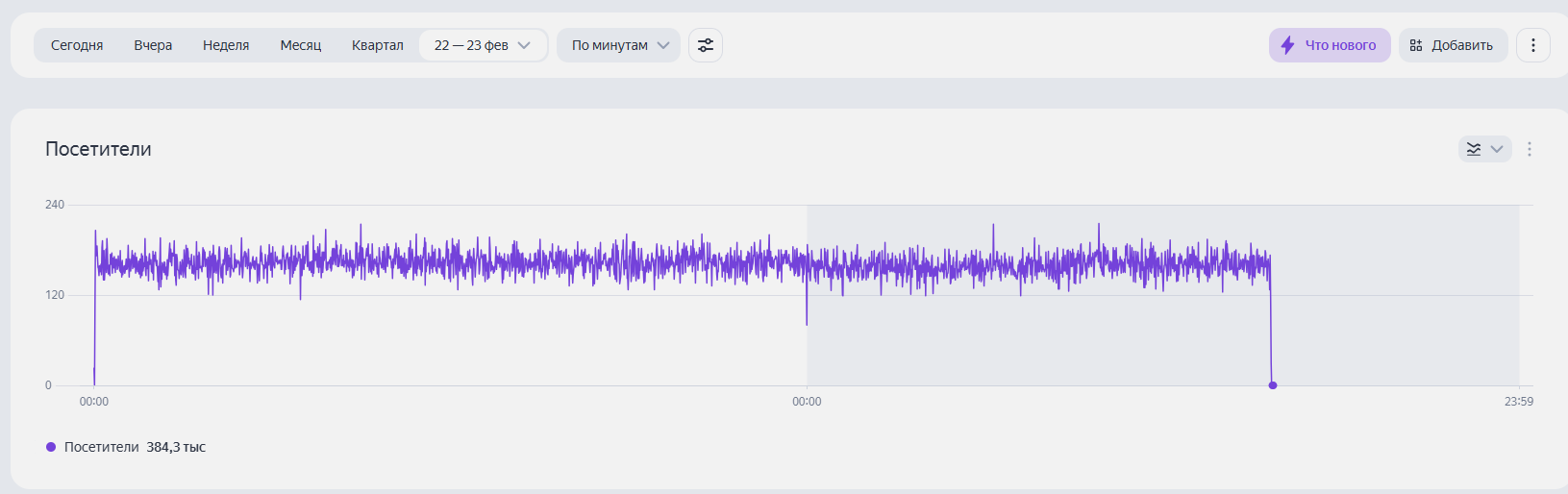Screen dimensions: 1568x494
Task: Click the widgets icon beside Добавить
Action: (x=1416, y=45)
